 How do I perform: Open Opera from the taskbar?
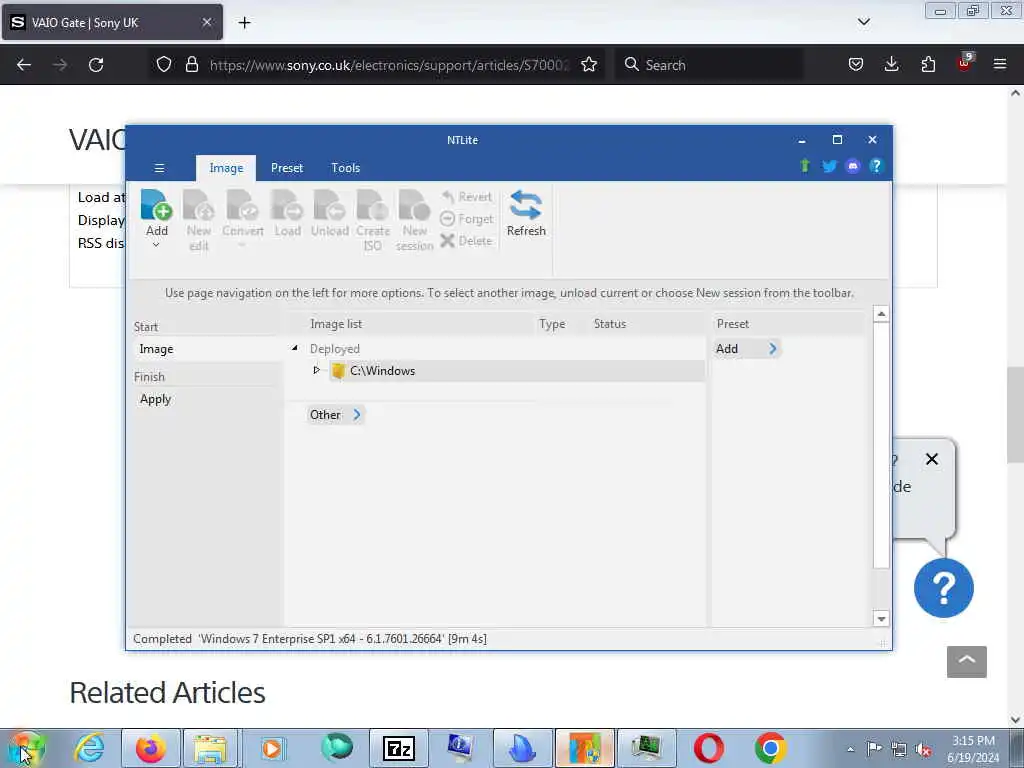(x=709, y=748)
